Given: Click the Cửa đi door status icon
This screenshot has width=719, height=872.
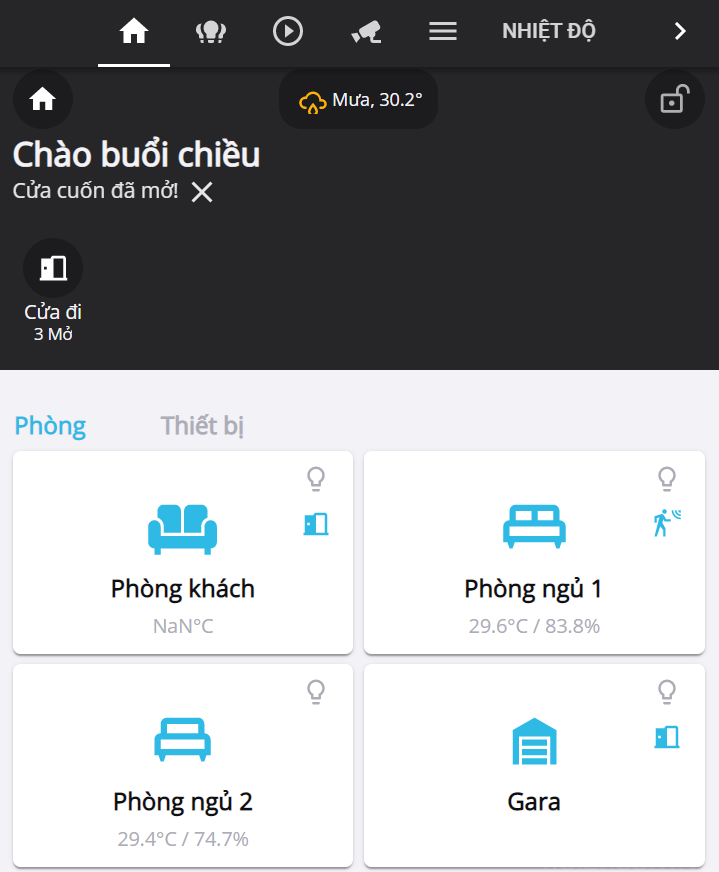Looking at the screenshot, I should pyautogui.click(x=53, y=268).
